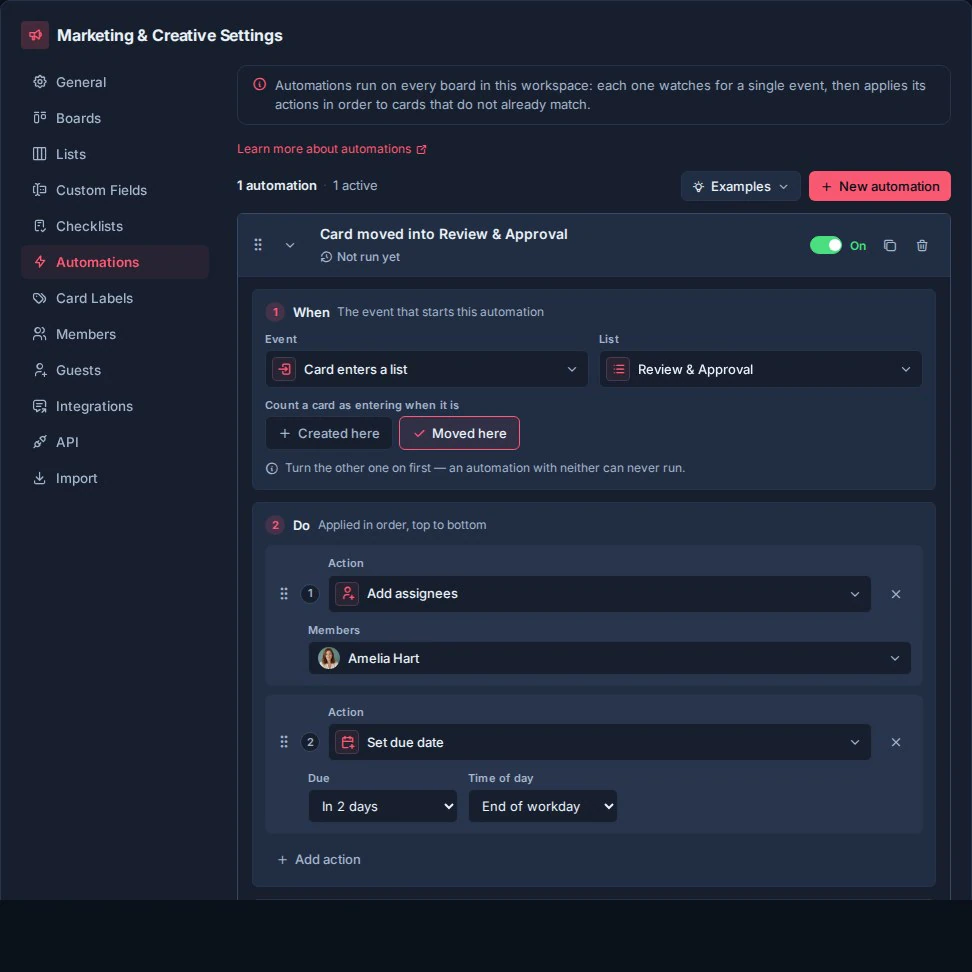
Task: Remove the Add assignees action
Action: pyautogui.click(x=896, y=594)
